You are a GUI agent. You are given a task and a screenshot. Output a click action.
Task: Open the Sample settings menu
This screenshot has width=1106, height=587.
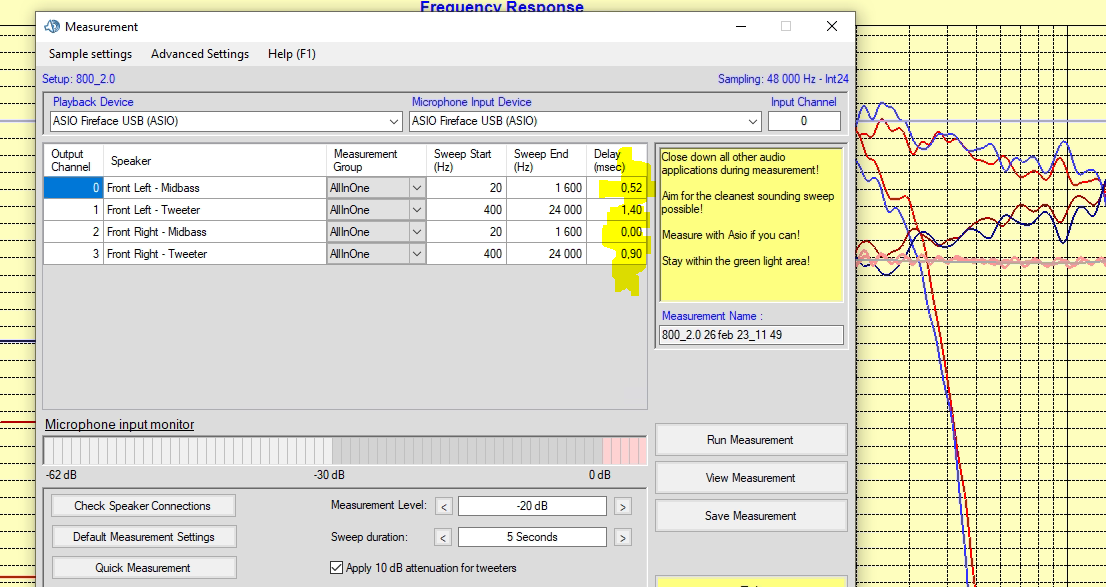click(x=90, y=54)
